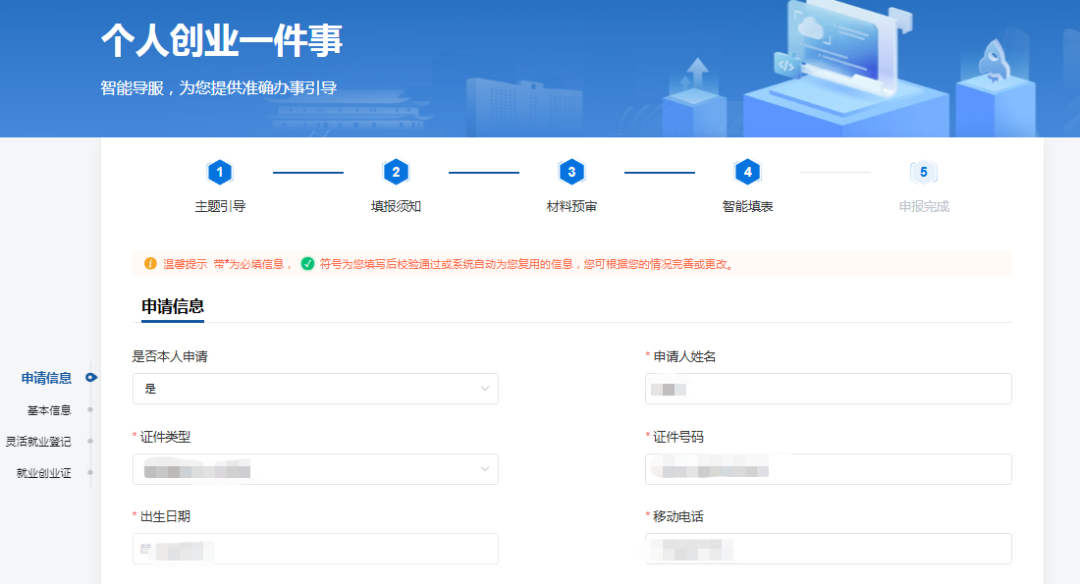The image size is (1080, 584).
Task: Click the step 2 hexagon icon
Action: (x=396, y=172)
